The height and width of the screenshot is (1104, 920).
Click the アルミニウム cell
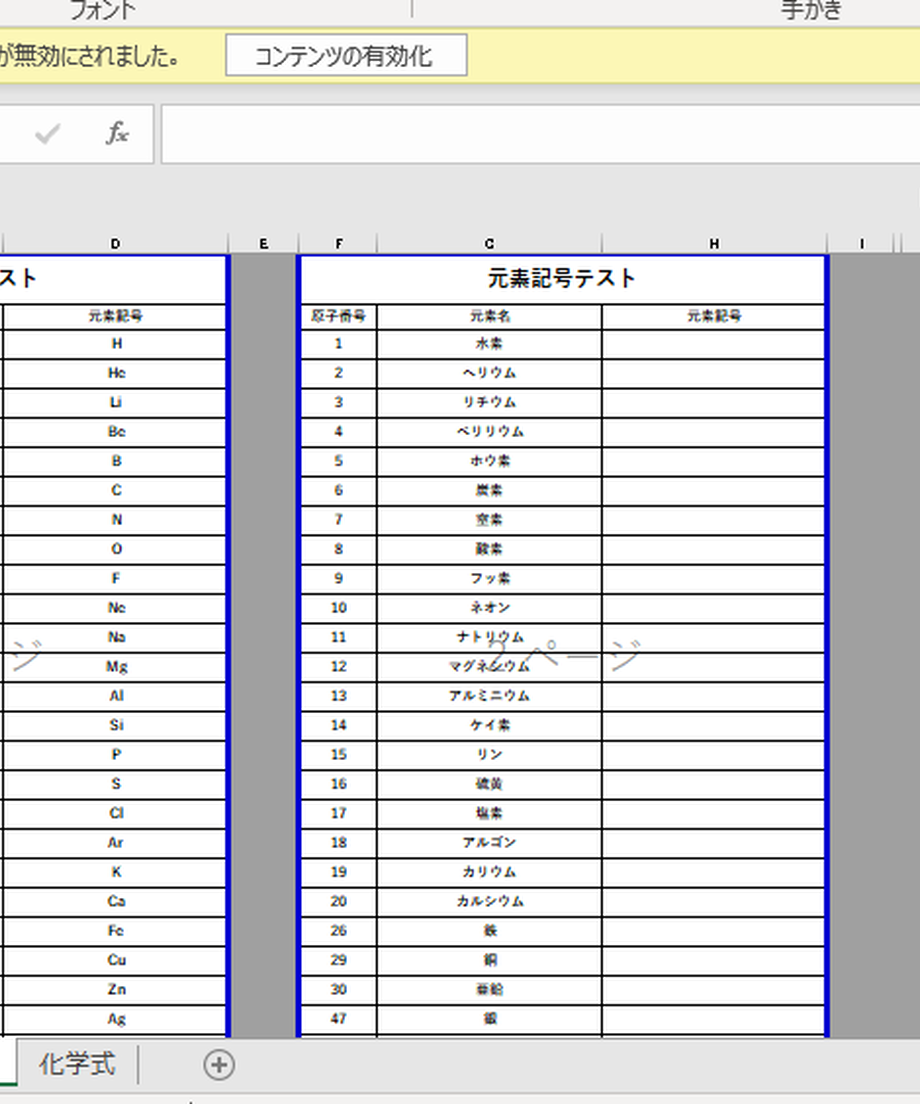point(489,696)
